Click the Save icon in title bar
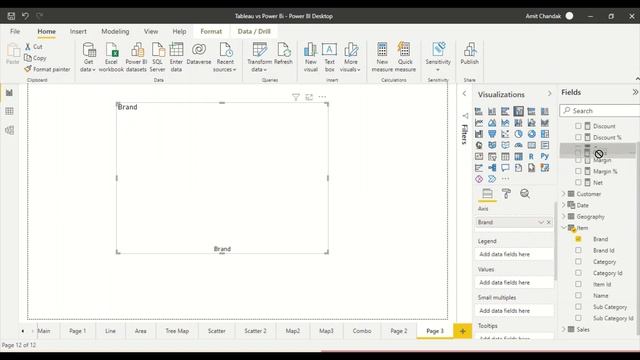 pyautogui.click(x=11, y=16)
